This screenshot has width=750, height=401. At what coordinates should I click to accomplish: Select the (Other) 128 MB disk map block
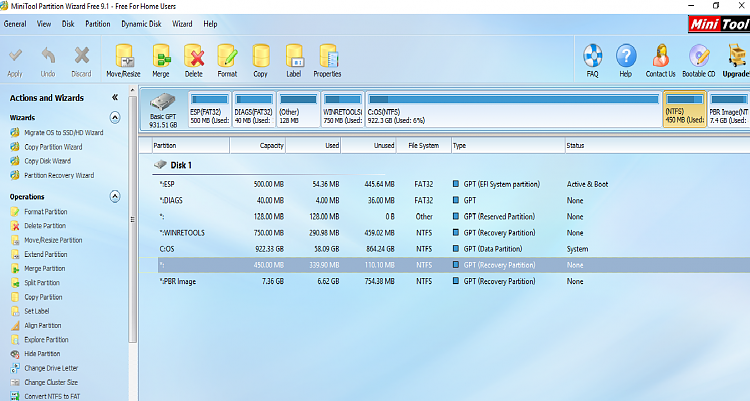(x=298, y=109)
